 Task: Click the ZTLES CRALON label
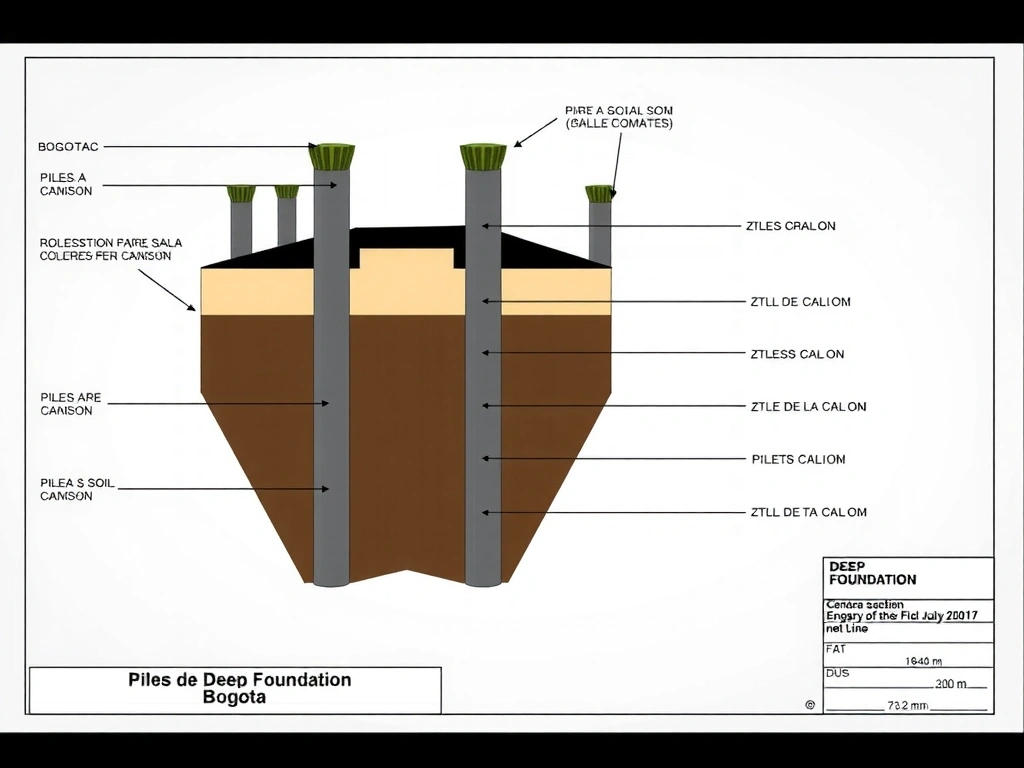pyautogui.click(x=790, y=226)
